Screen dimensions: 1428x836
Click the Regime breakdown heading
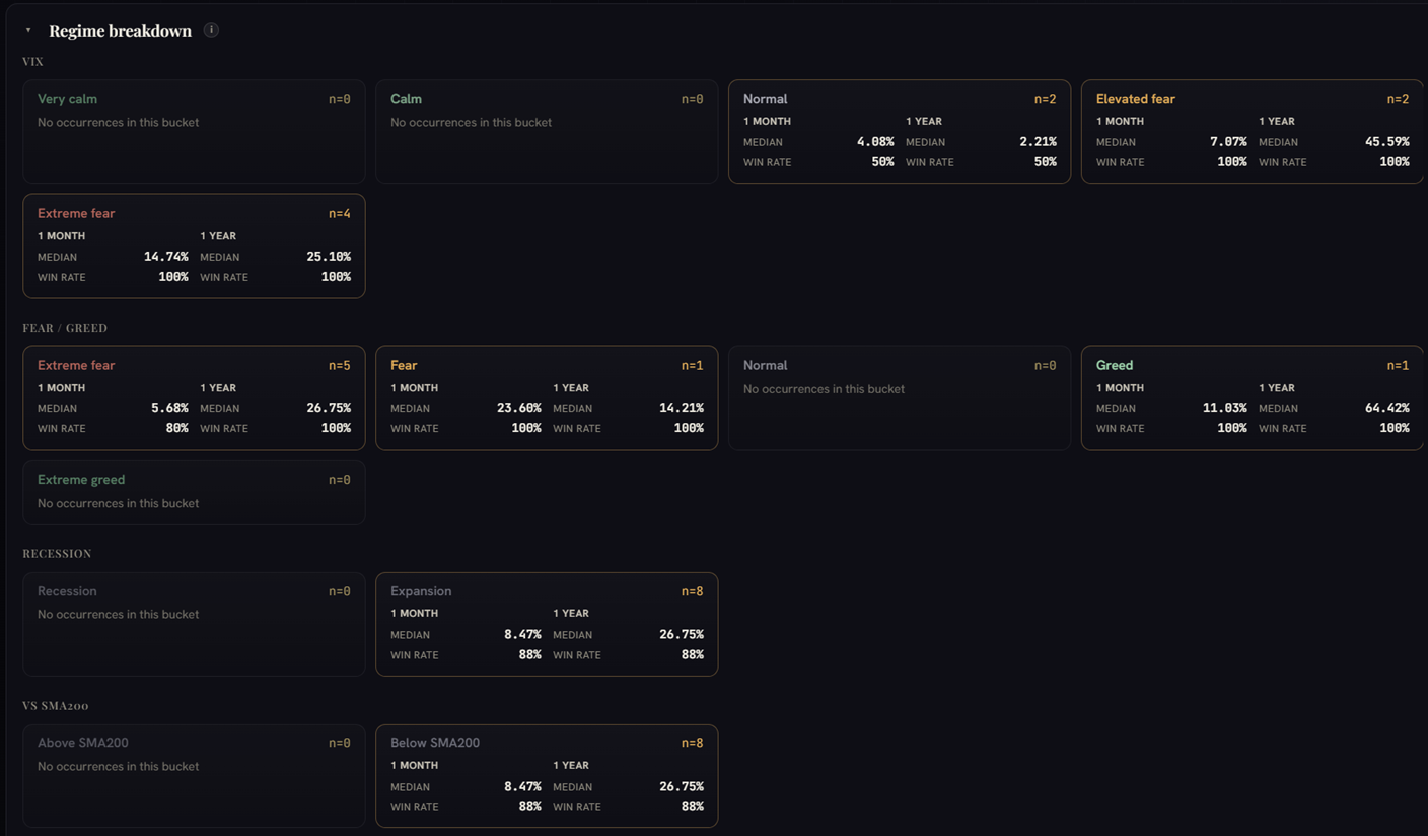click(x=120, y=31)
